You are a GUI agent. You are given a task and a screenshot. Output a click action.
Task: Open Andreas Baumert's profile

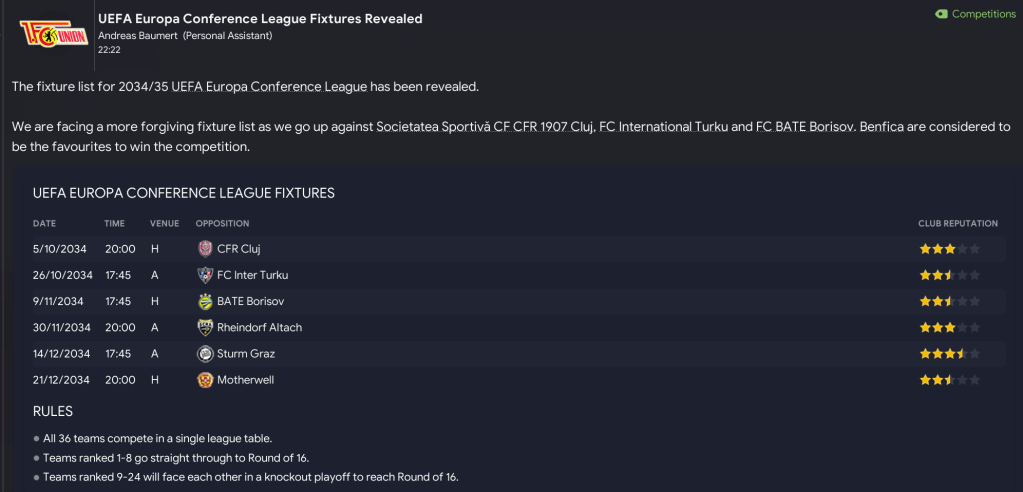point(139,36)
